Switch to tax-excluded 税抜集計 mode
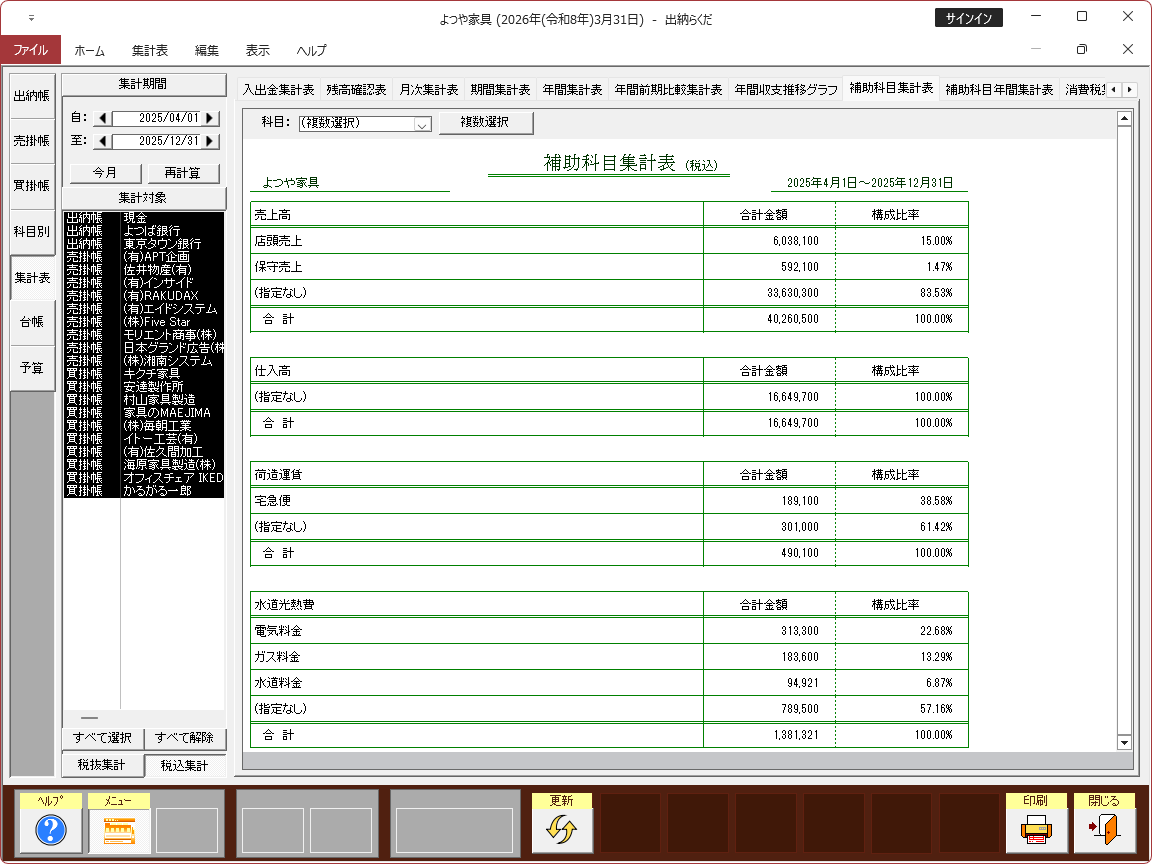 click(102, 765)
